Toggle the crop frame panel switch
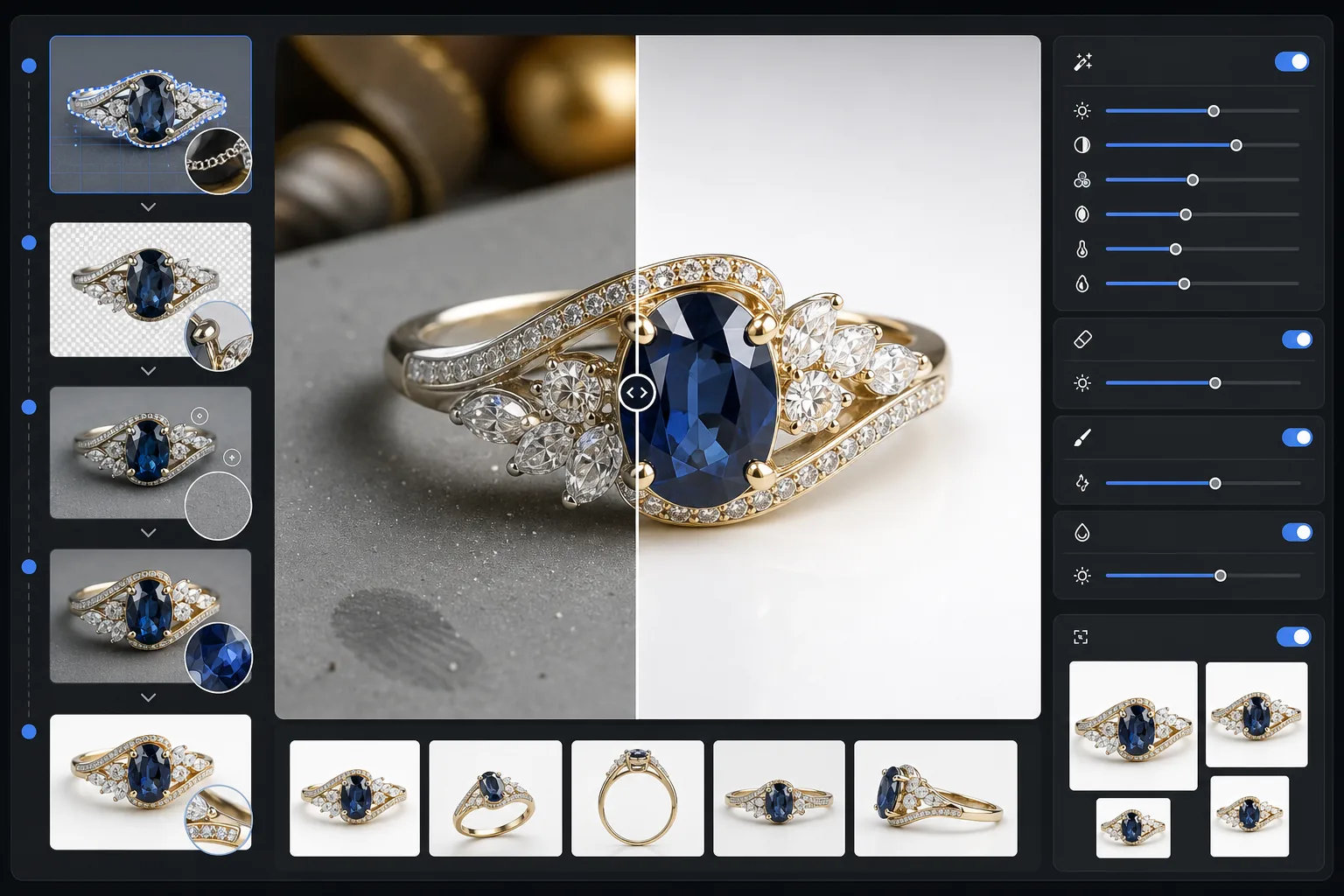This screenshot has width=1344, height=896. 1293,637
